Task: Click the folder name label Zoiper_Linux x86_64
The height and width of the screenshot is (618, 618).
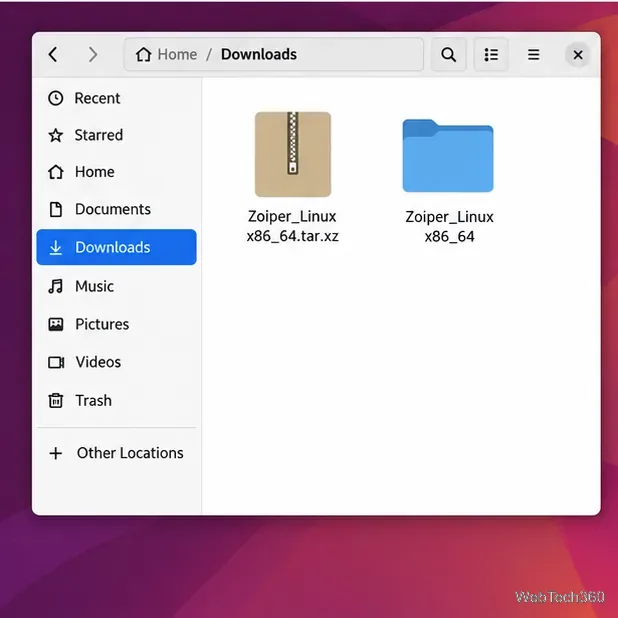Action: click(449, 227)
